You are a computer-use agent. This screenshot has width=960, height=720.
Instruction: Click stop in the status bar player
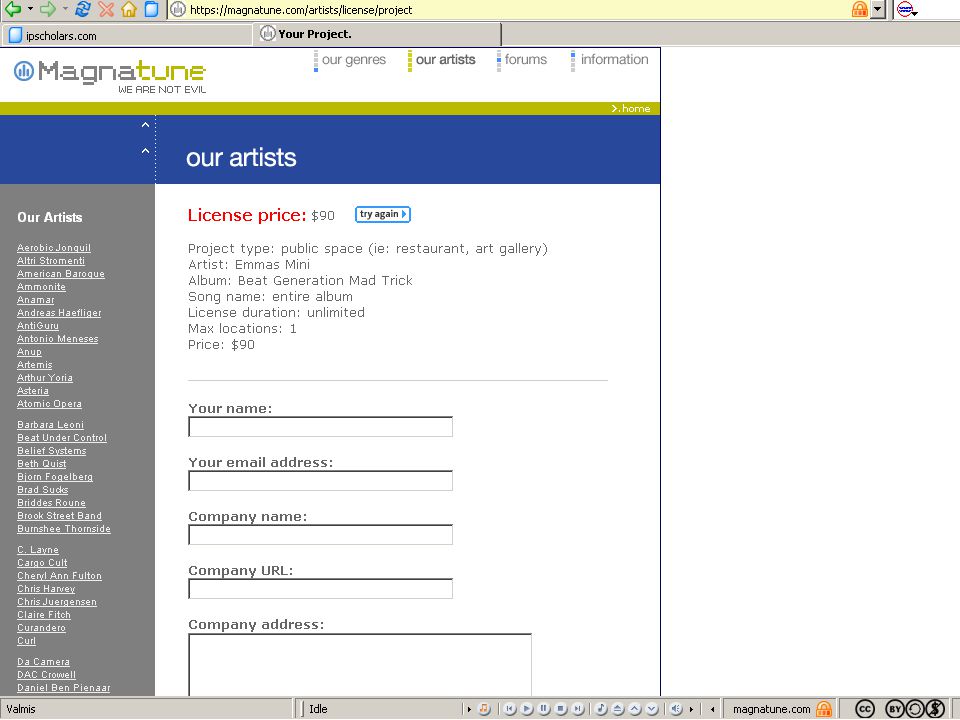(x=561, y=709)
